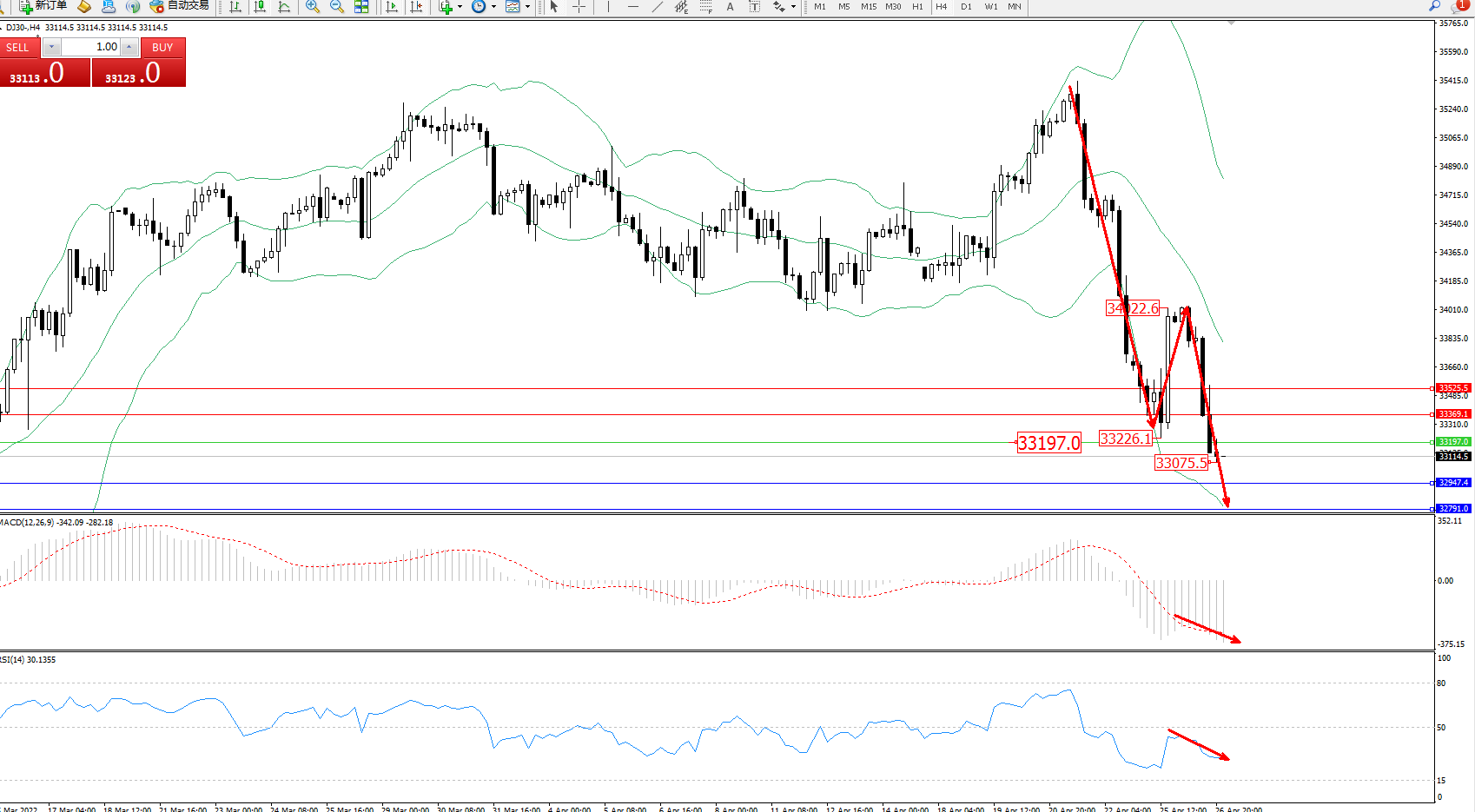Zoom in on the chart
This screenshot has height=812, width=1475.
[x=313, y=7]
